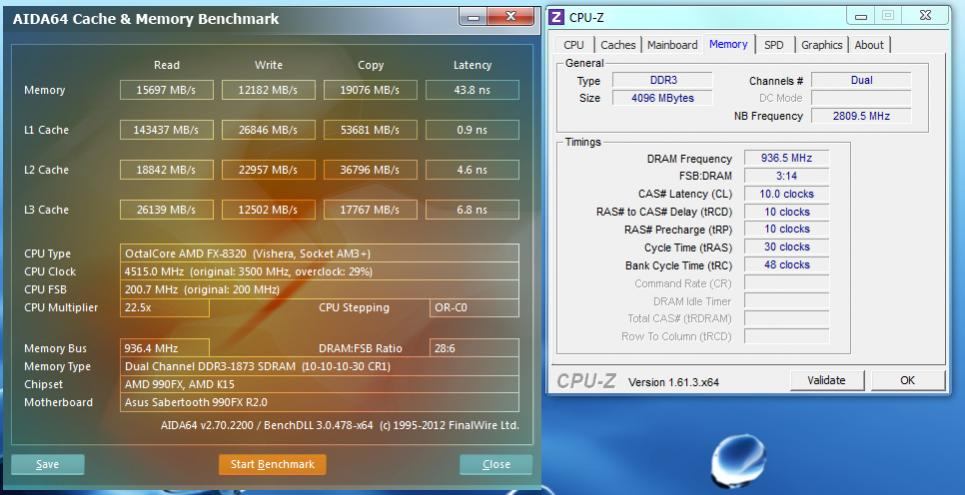965x495 pixels.
Task: Click the Channels # field showing Dual
Action: (x=861, y=80)
